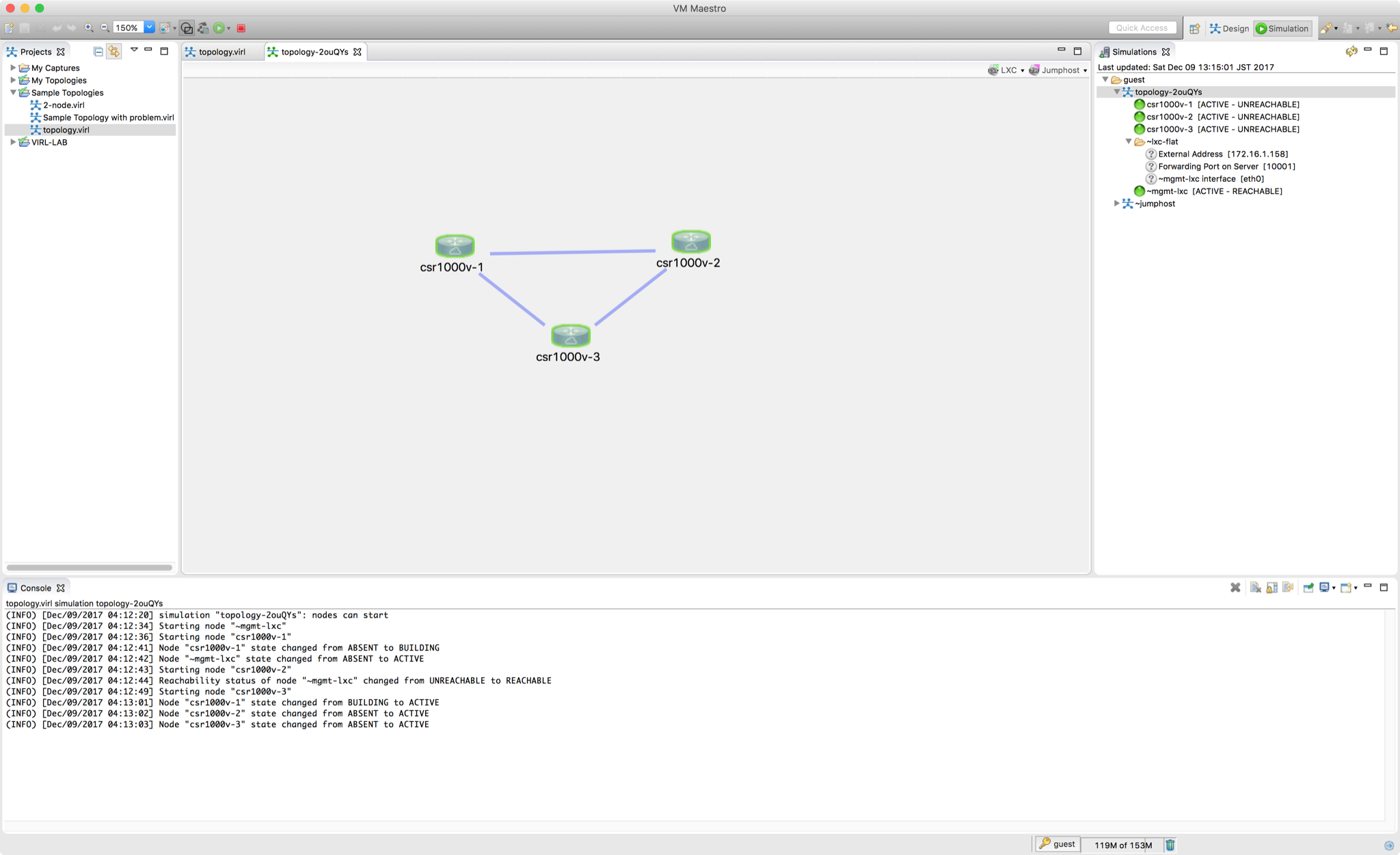The image size is (1400, 855).
Task: Select External Address 172.16.1.158 entry
Action: 1217,154
